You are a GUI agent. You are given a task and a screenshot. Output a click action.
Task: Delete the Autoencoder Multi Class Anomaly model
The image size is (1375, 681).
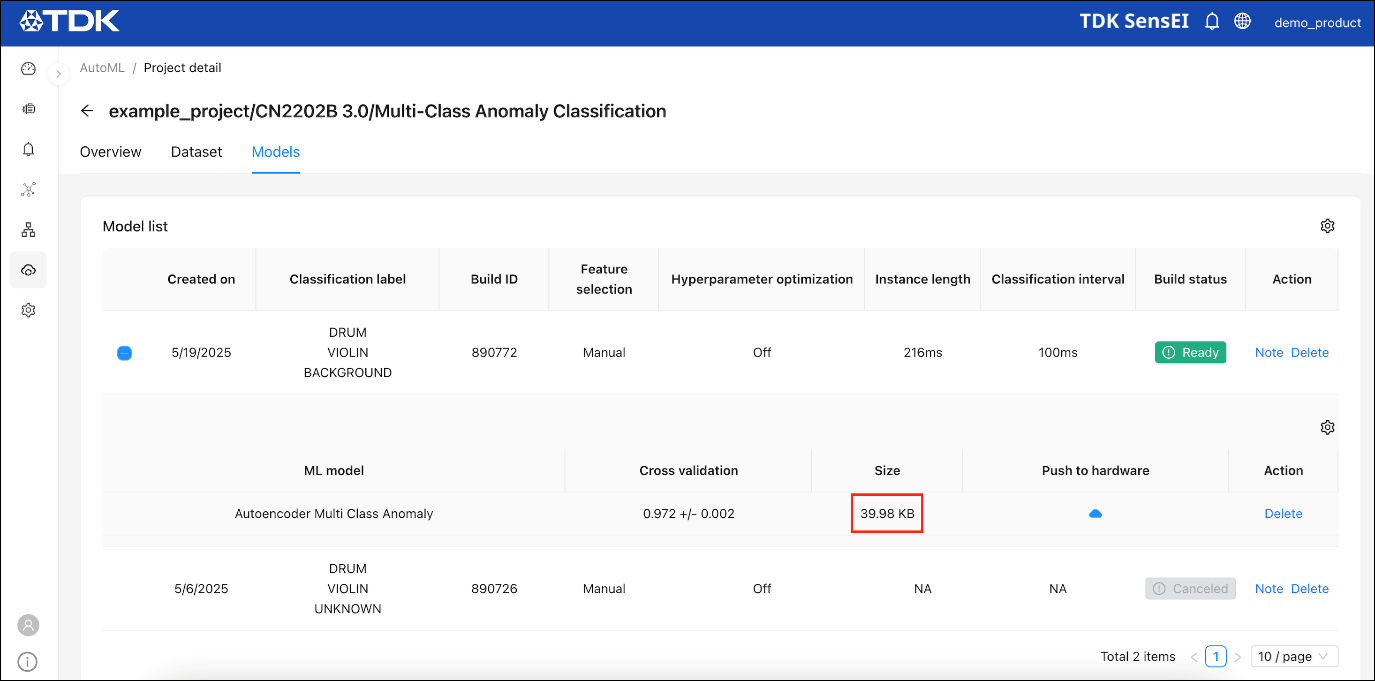coord(1283,513)
